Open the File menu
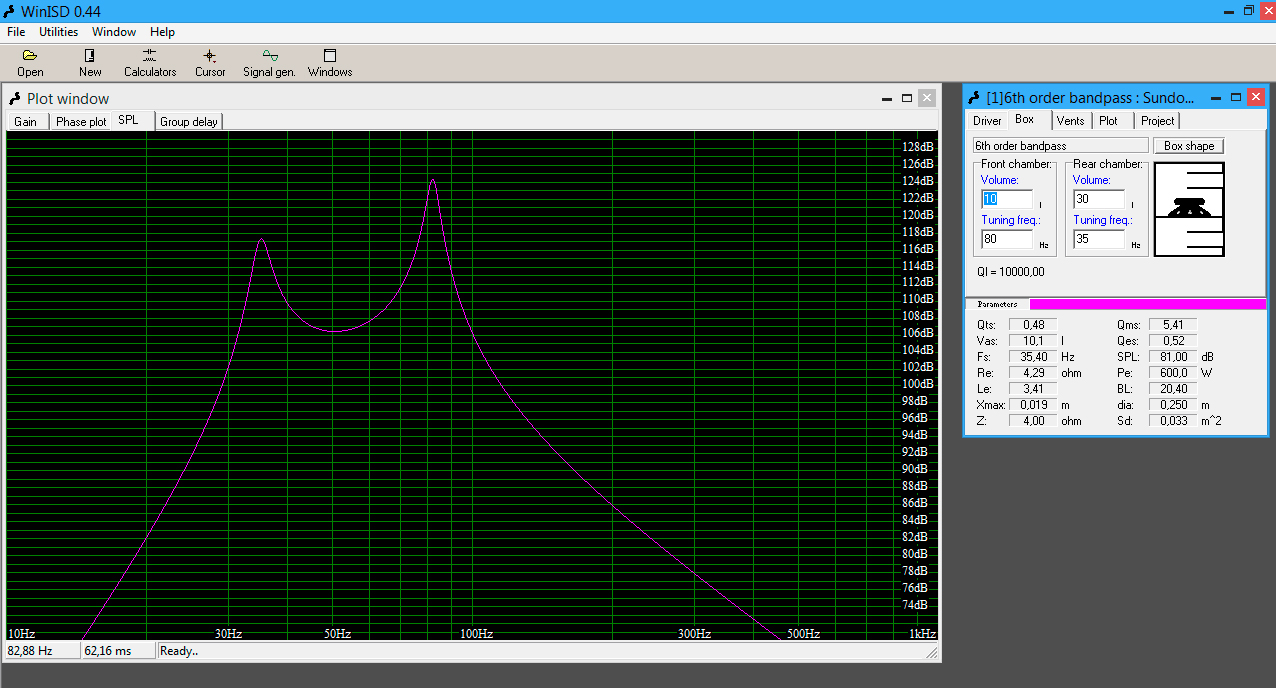1276x688 pixels. [16, 32]
